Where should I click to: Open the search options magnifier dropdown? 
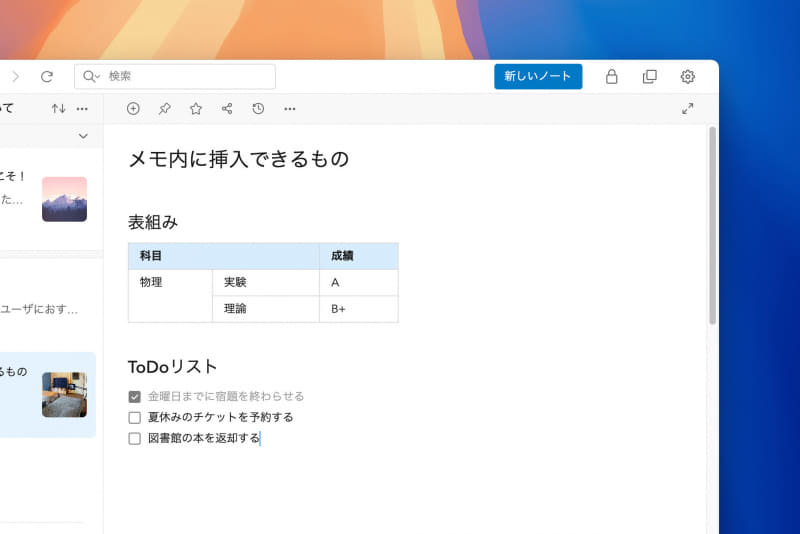click(x=91, y=77)
